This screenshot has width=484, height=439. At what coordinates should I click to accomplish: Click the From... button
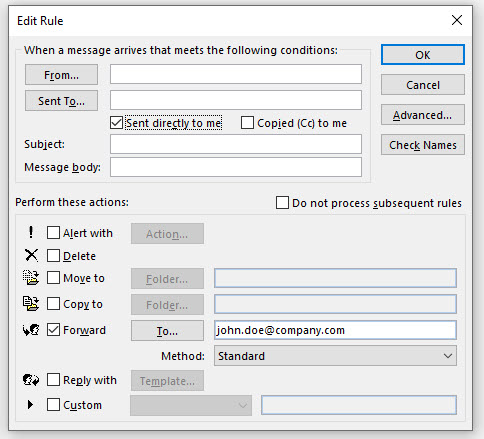[61, 75]
